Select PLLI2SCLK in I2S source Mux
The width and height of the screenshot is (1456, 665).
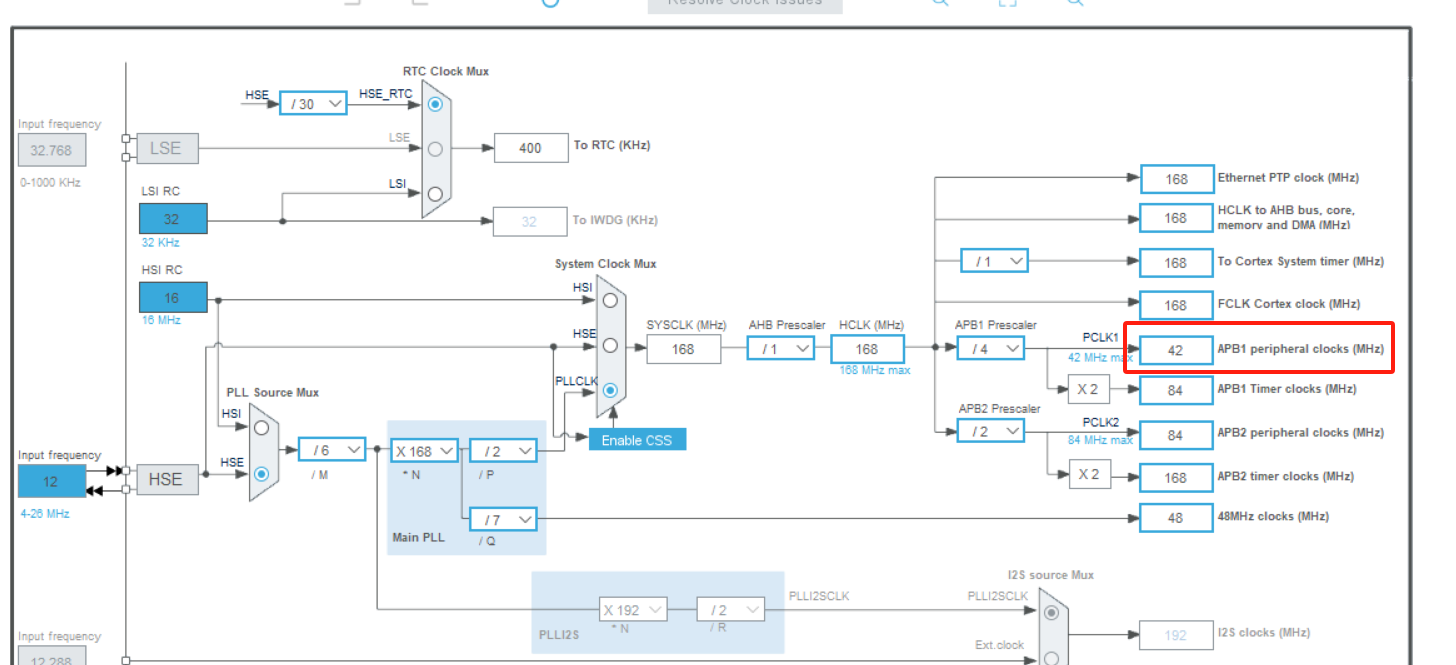[x=1051, y=612]
